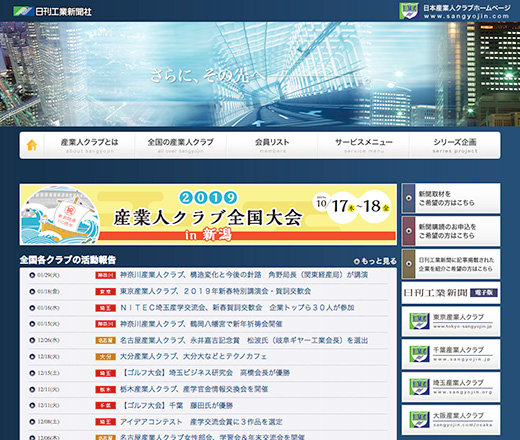Click shield logo on 千葉産業人クラブ banner
Screen dimensions: 520x440
click(x=419, y=354)
